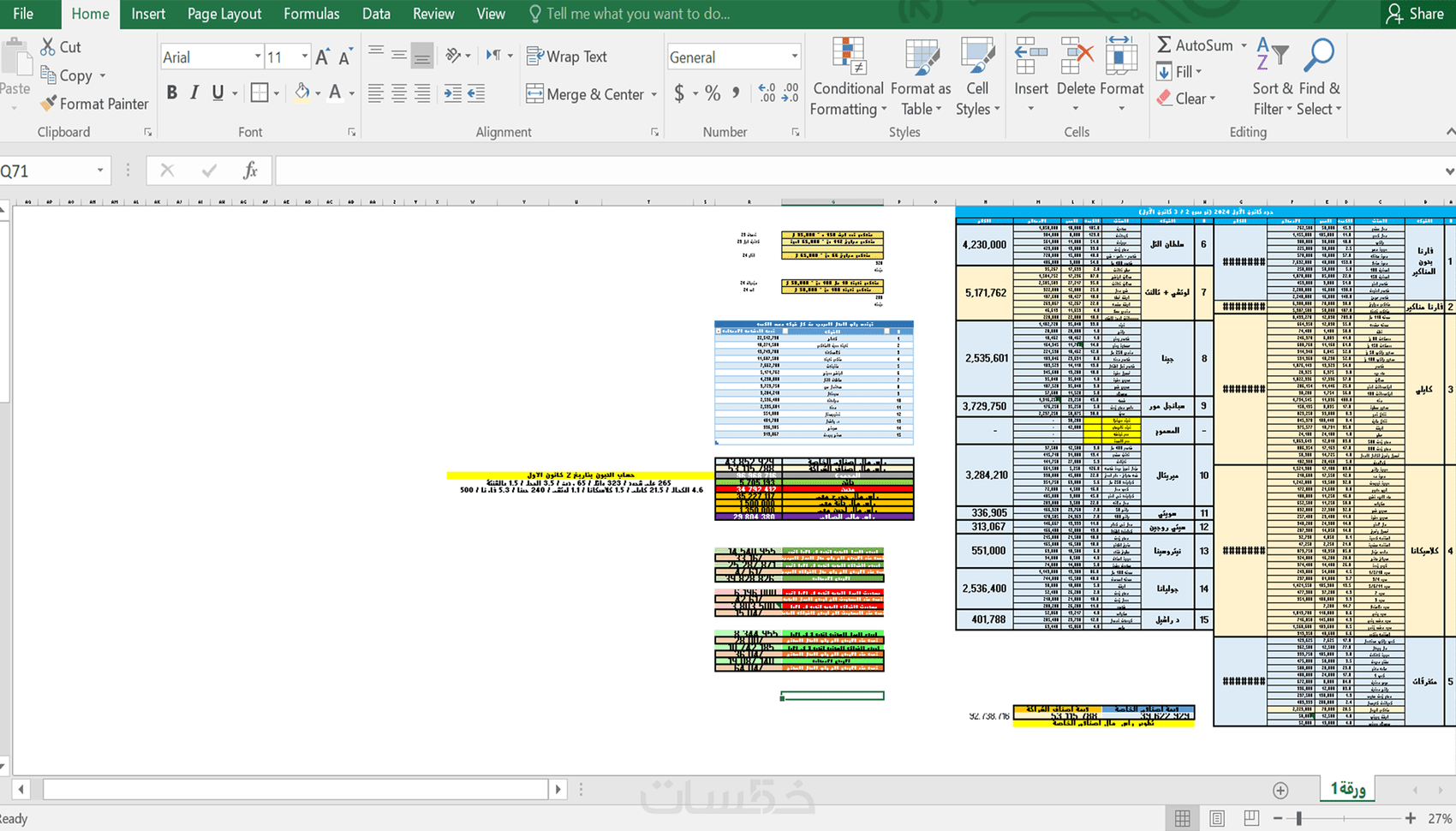Click Decrease Decimal icon
The height and width of the screenshot is (831, 1456).
point(791,93)
